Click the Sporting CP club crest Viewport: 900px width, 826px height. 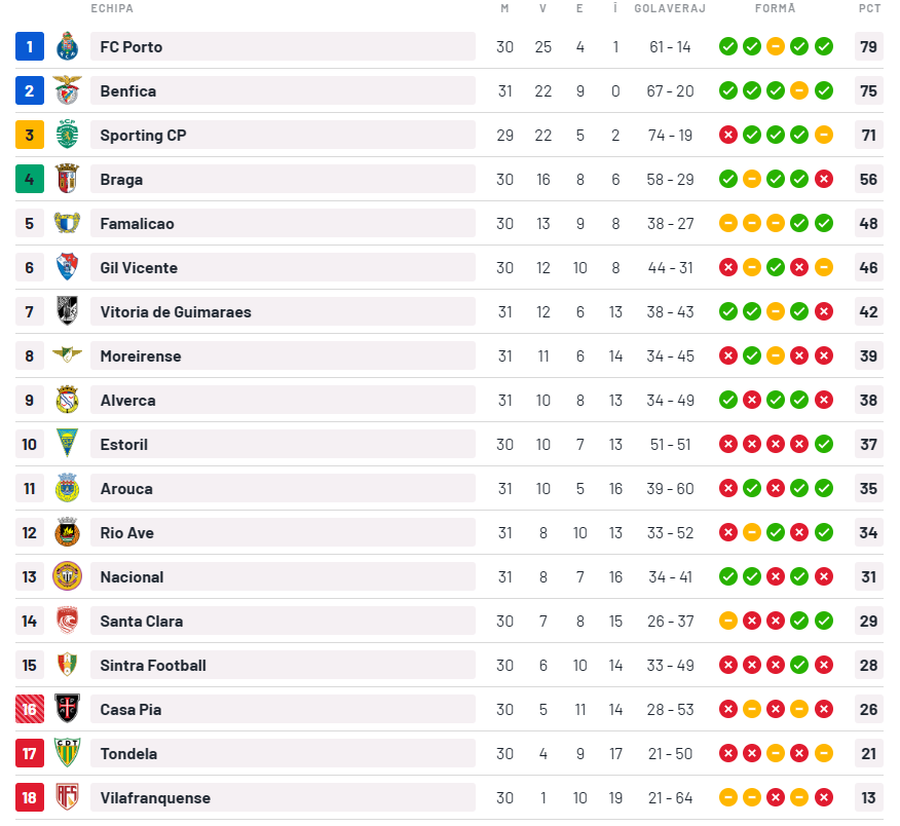tap(67, 135)
